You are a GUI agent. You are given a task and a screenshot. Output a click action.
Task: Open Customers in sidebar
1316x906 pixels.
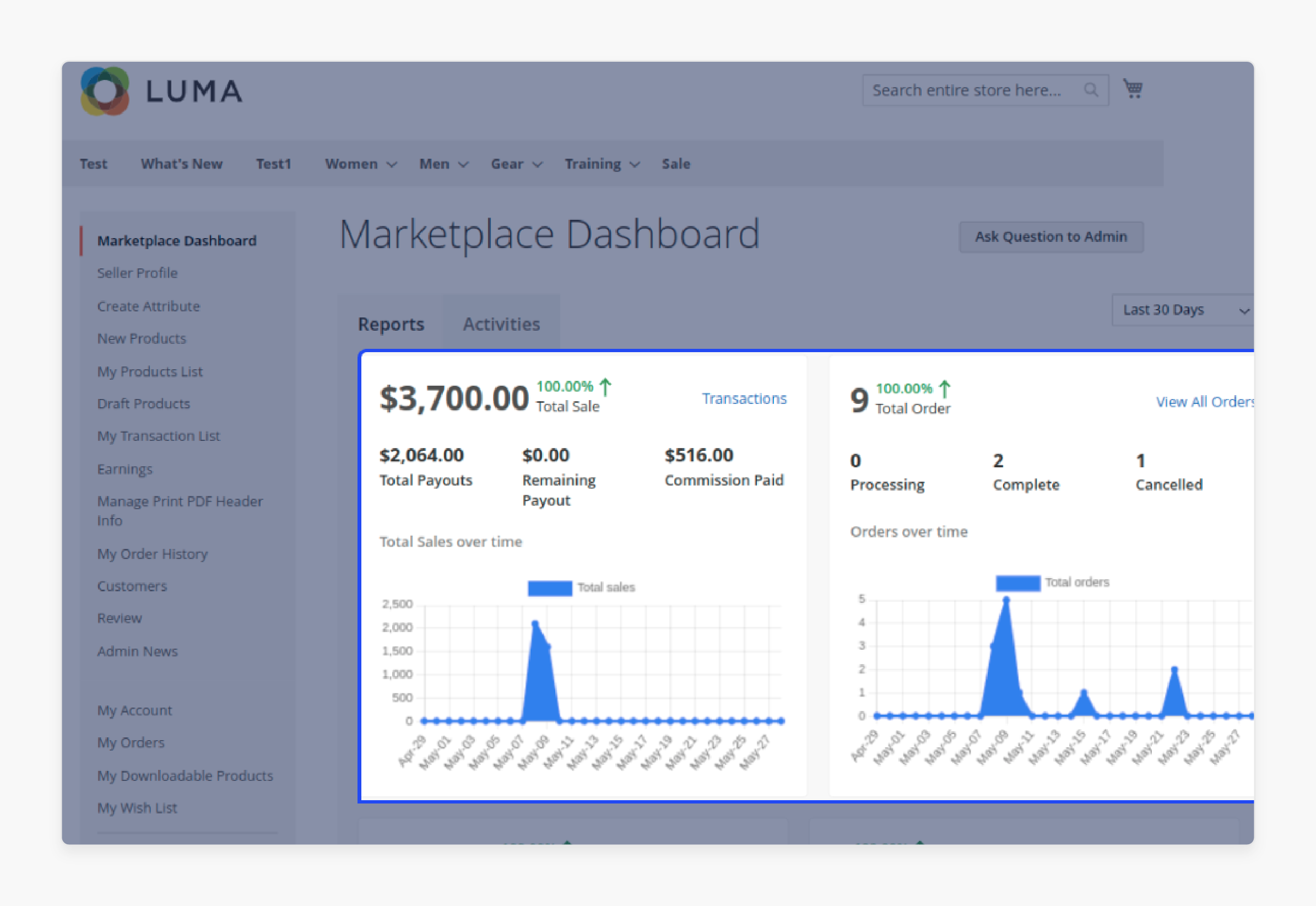click(x=132, y=586)
